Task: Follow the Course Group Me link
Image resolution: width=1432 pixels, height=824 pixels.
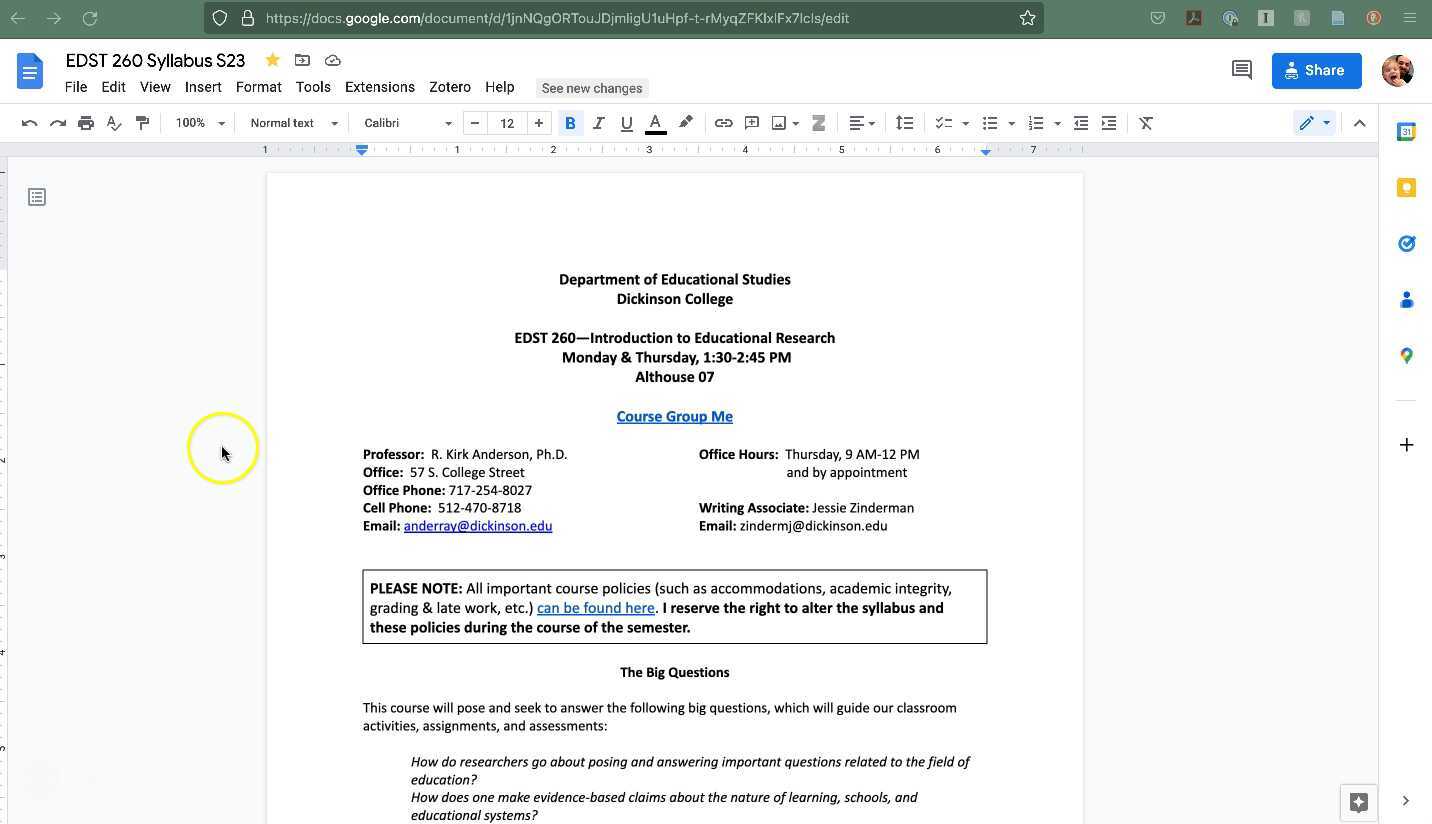Action: [674, 416]
